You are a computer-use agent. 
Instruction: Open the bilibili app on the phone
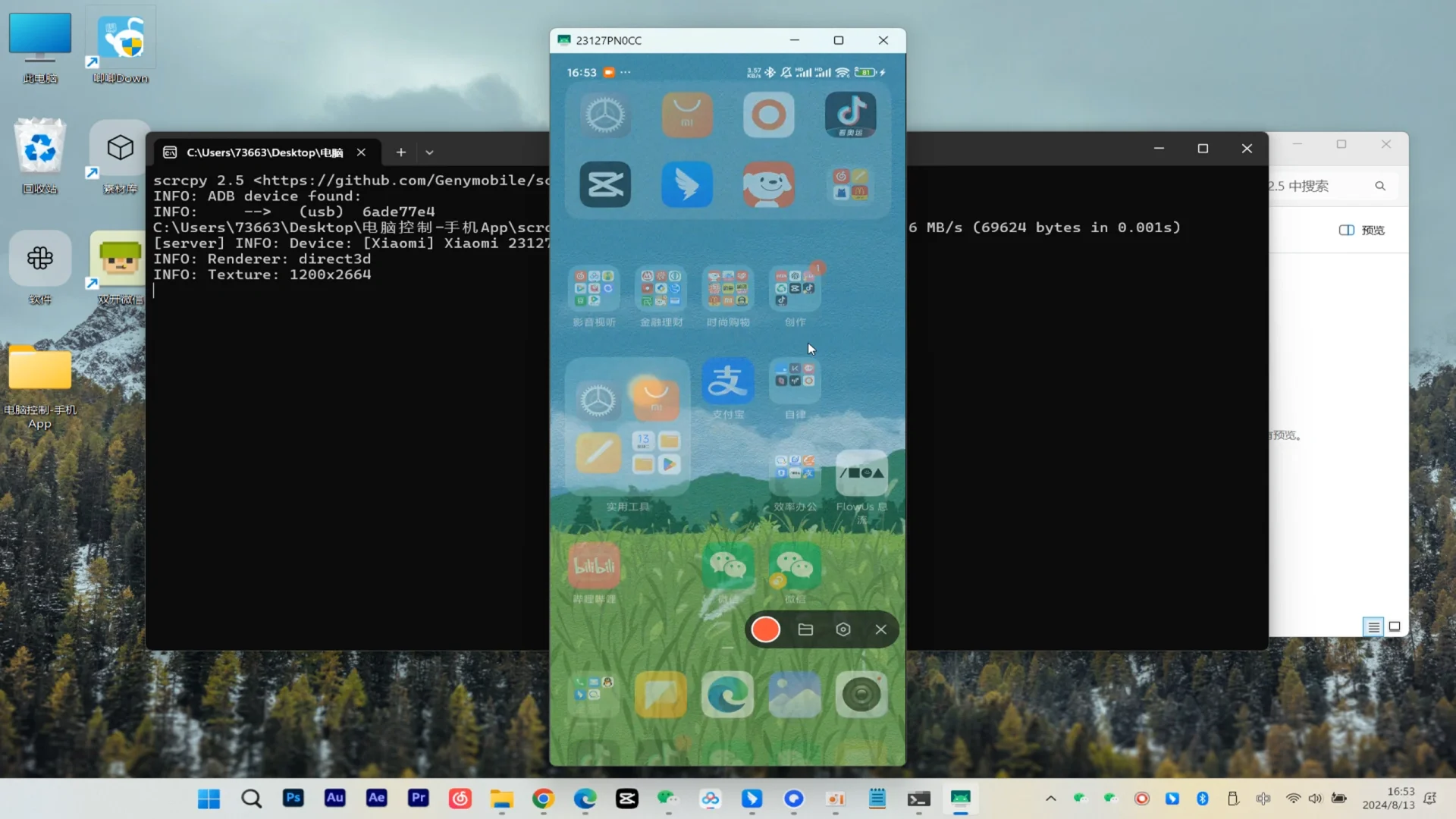tap(594, 566)
